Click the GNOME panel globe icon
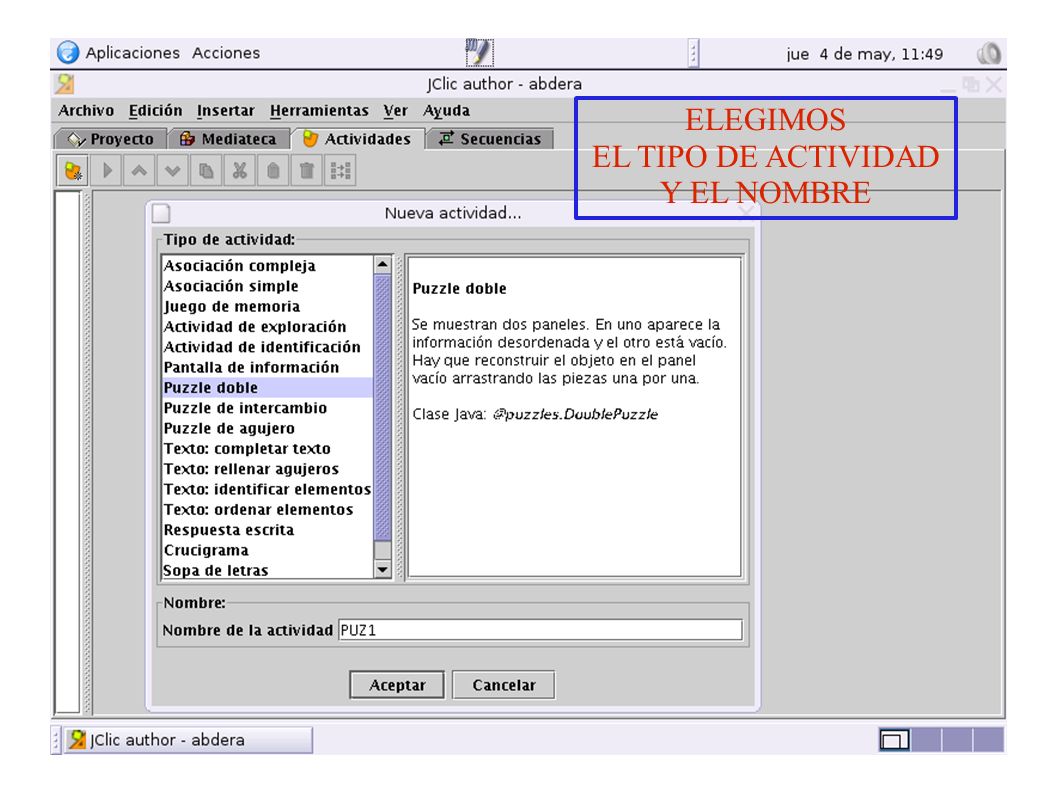 pos(67,53)
